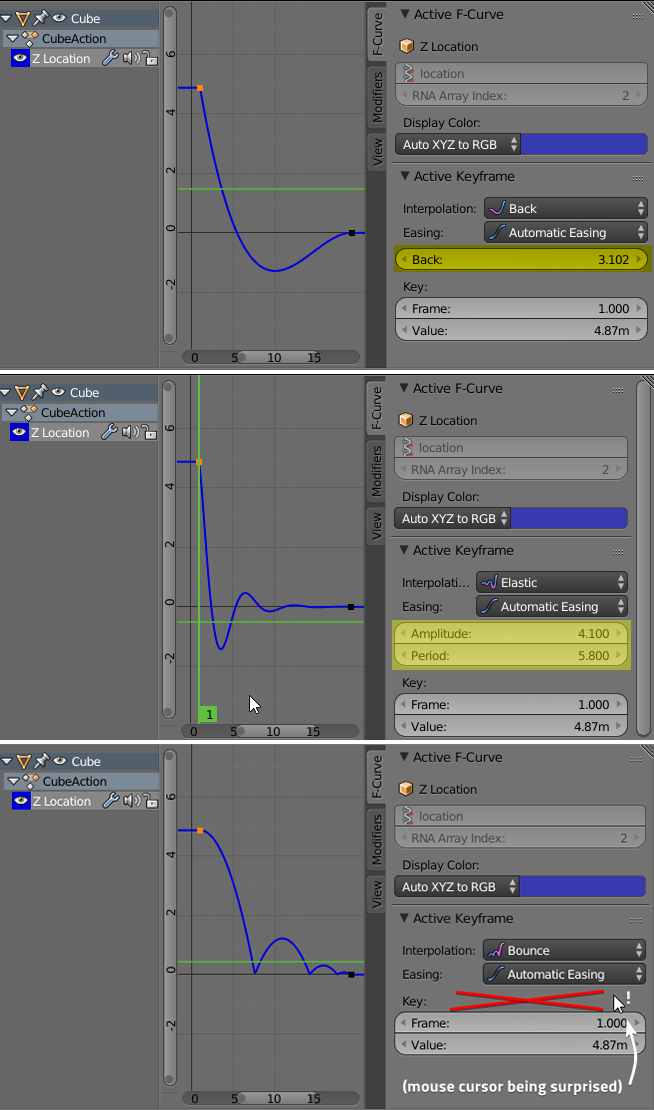Open the Easing dropdown in the Back screenshot
The height and width of the screenshot is (1110, 654).
[x=566, y=232]
